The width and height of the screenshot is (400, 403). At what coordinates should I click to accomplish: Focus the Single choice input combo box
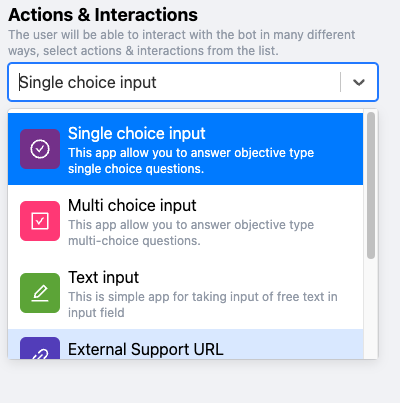pos(193,82)
